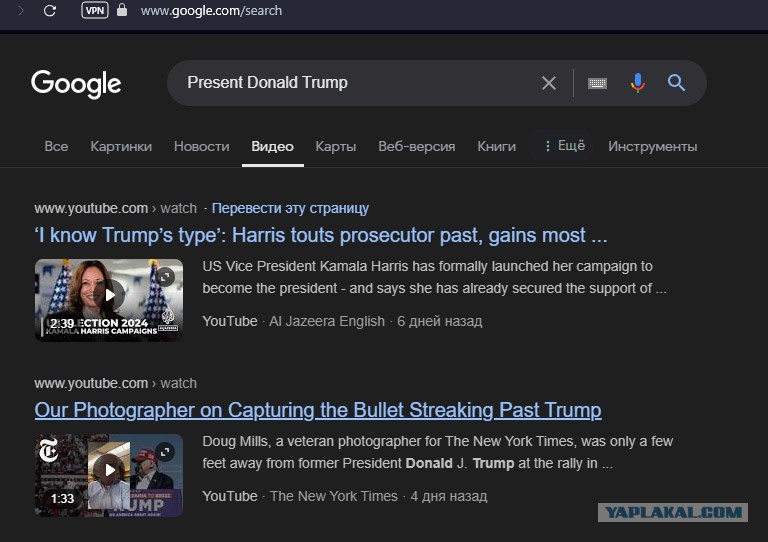Go to Google homepage via logo
Image resolution: width=768 pixels, height=542 pixels.
point(76,83)
